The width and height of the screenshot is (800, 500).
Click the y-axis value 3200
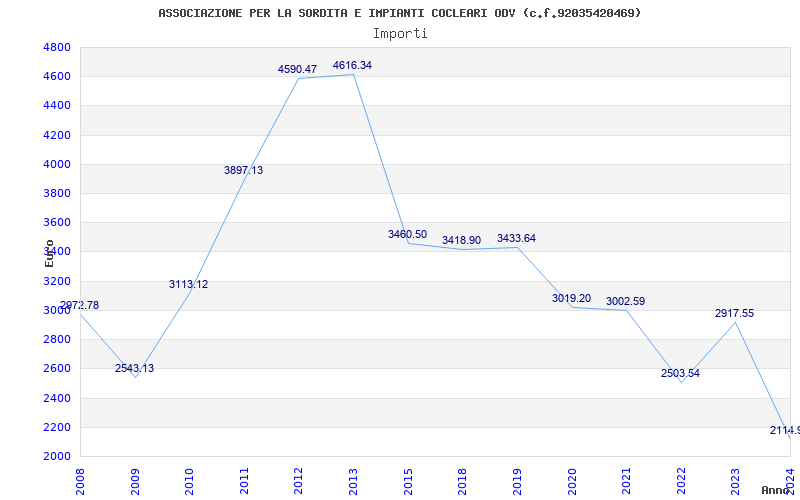tap(57, 281)
